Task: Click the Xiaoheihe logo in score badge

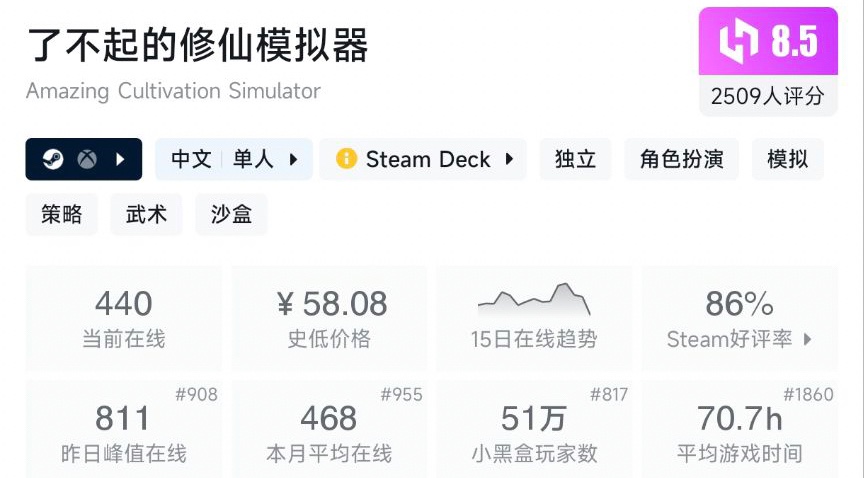Action: click(739, 42)
